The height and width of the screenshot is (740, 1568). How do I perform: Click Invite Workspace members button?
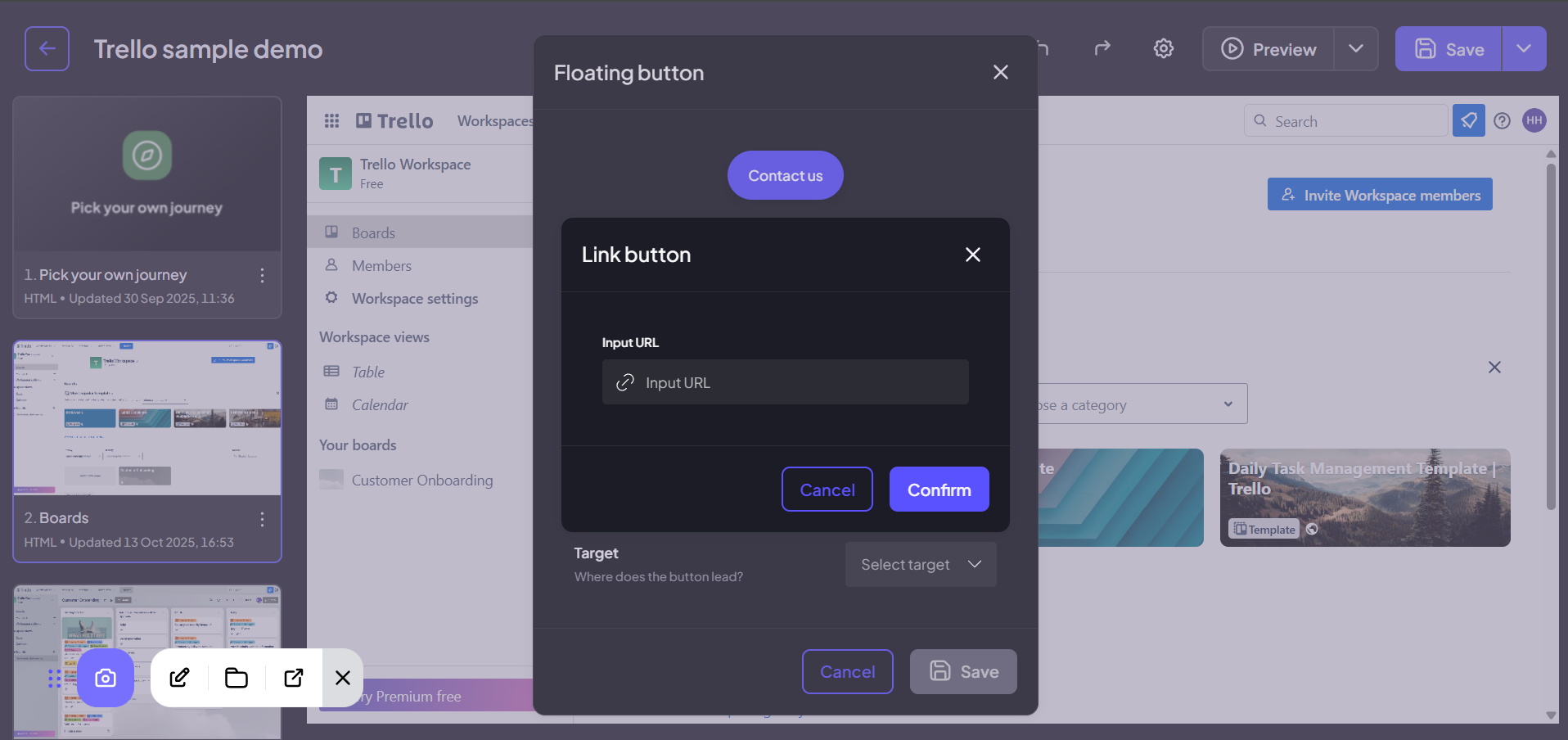1380,194
